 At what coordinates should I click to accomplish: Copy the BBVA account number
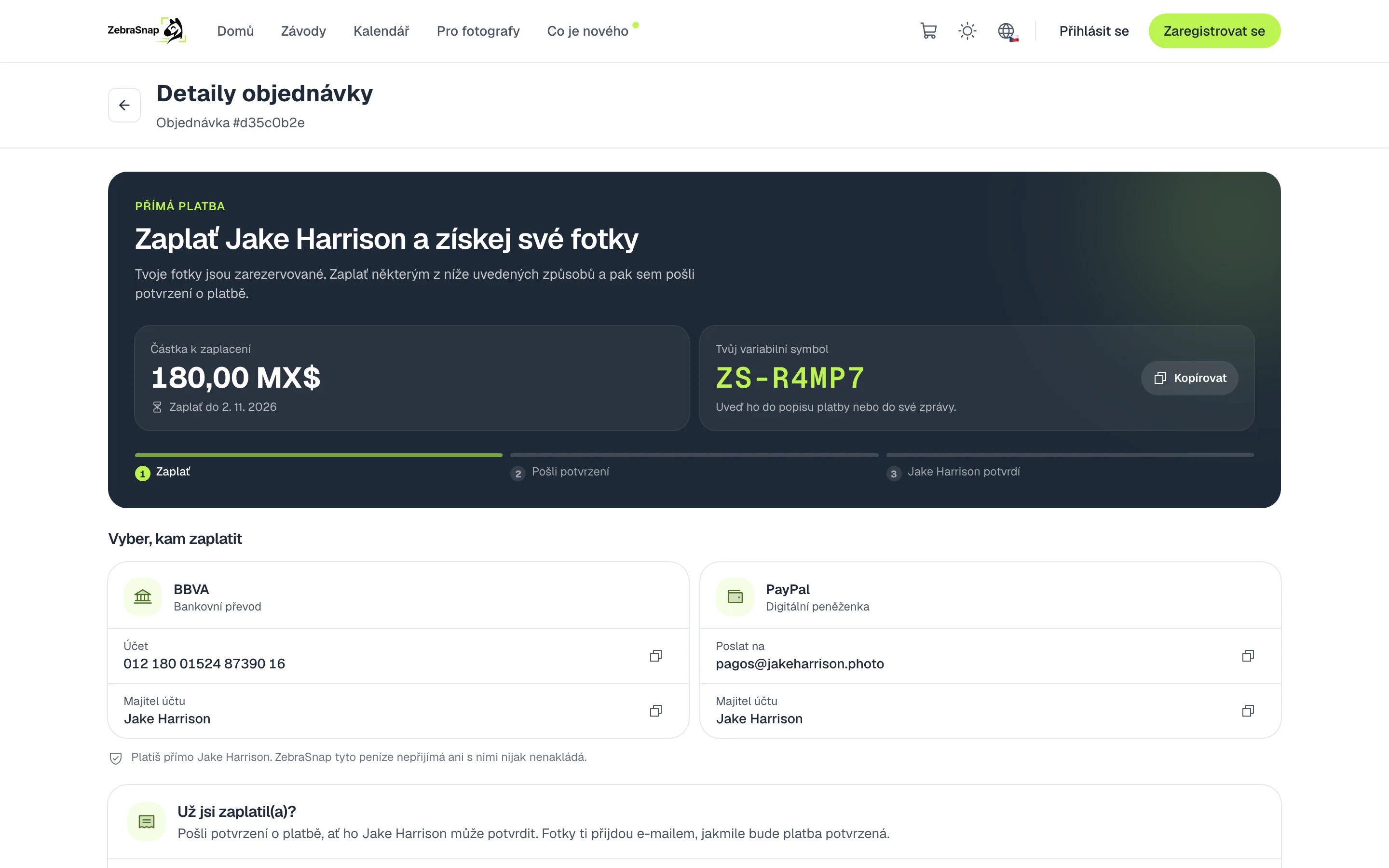[x=655, y=656]
